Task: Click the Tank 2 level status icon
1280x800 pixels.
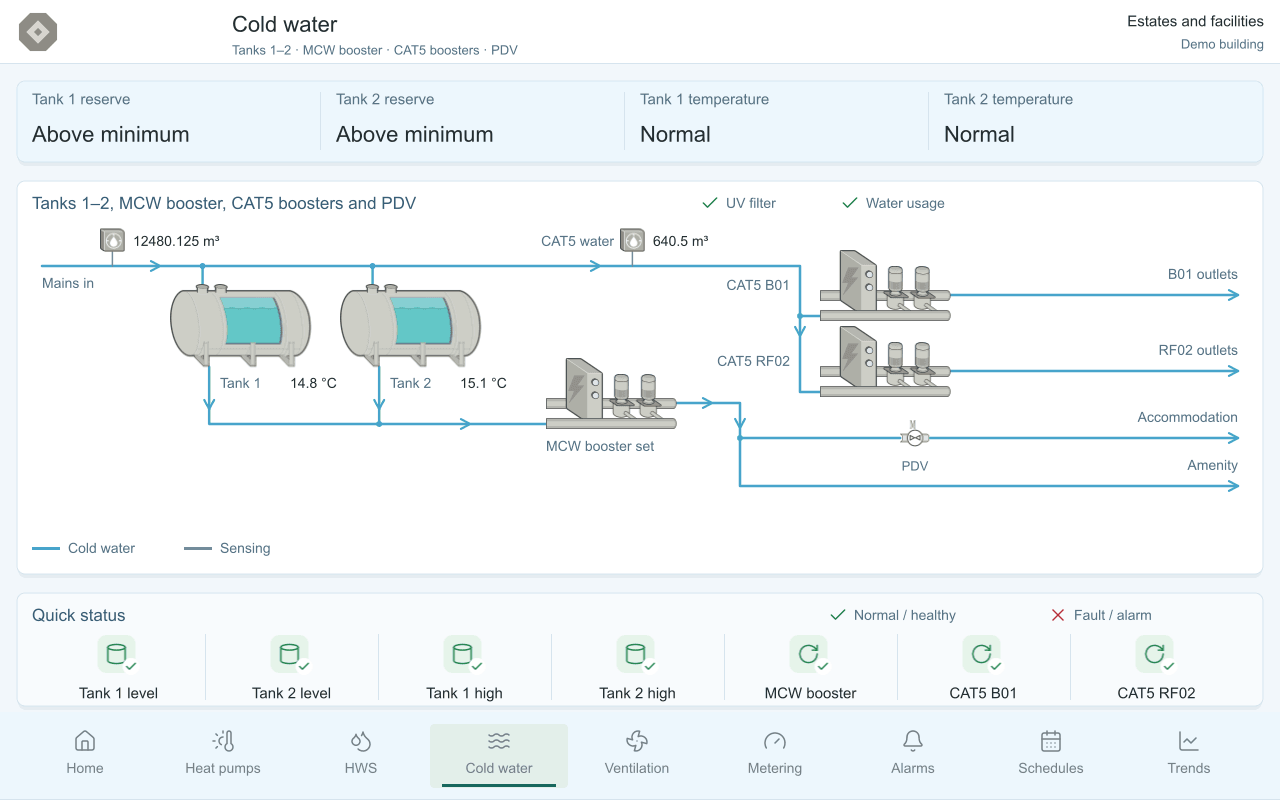Action: (x=291, y=655)
